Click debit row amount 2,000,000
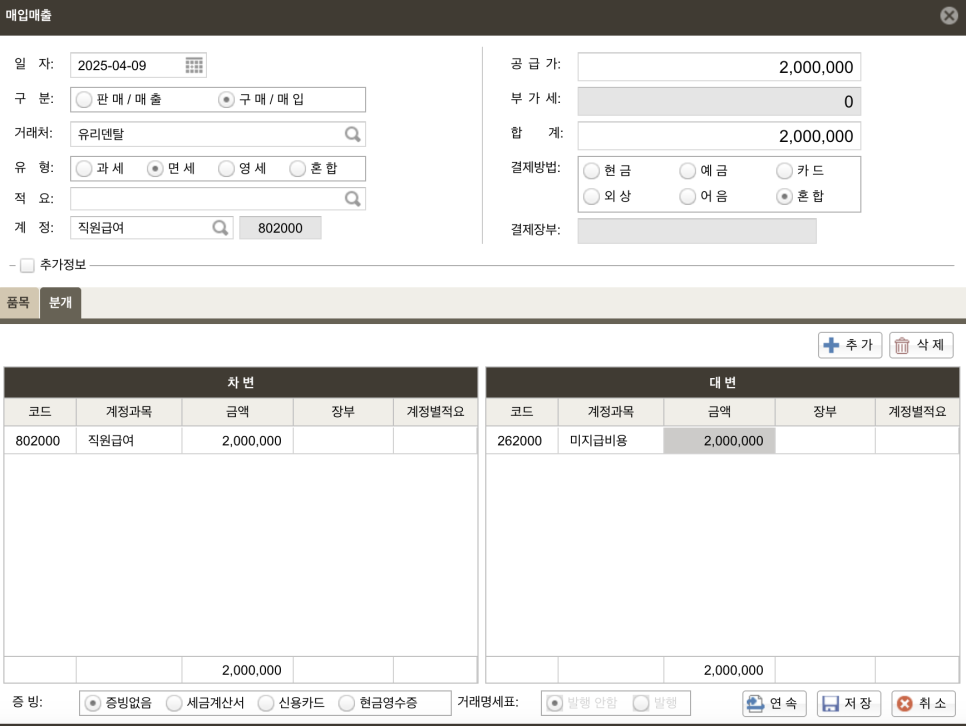 pyautogui.click(x=237, y=441)
